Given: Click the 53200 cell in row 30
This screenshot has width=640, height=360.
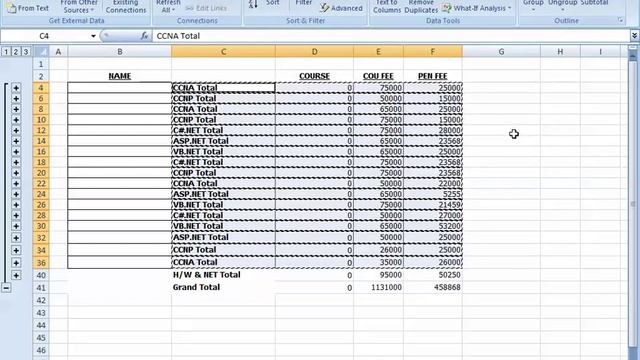Looking at the screenshot, I should [x=433, y=226].
